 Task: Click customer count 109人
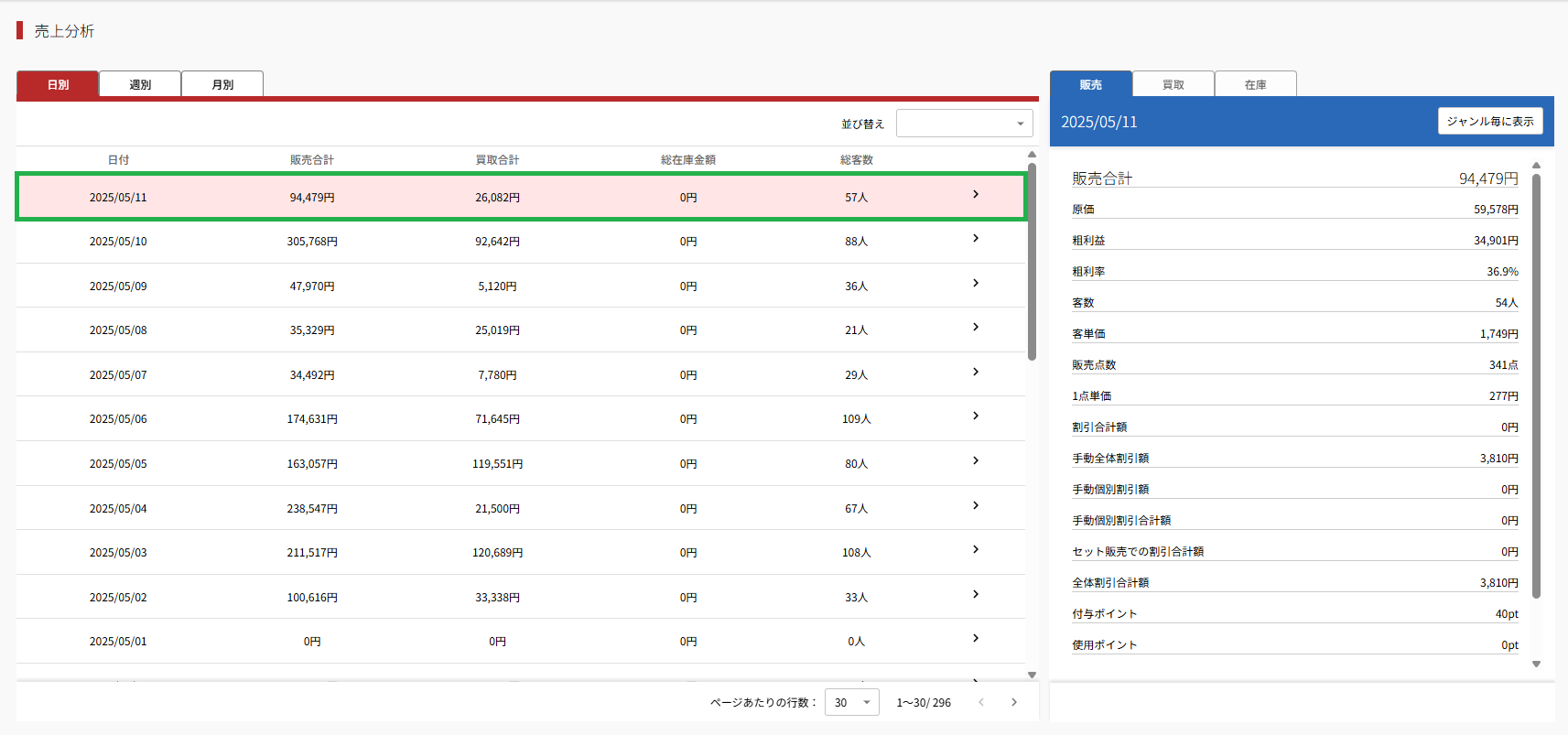(x=857, y=419)
